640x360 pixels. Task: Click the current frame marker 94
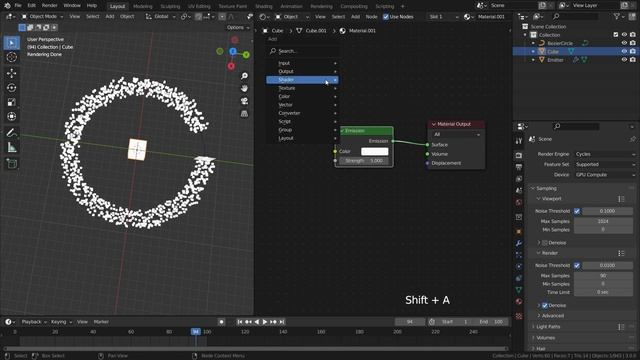pyautogui.click(x=196, y=331)
